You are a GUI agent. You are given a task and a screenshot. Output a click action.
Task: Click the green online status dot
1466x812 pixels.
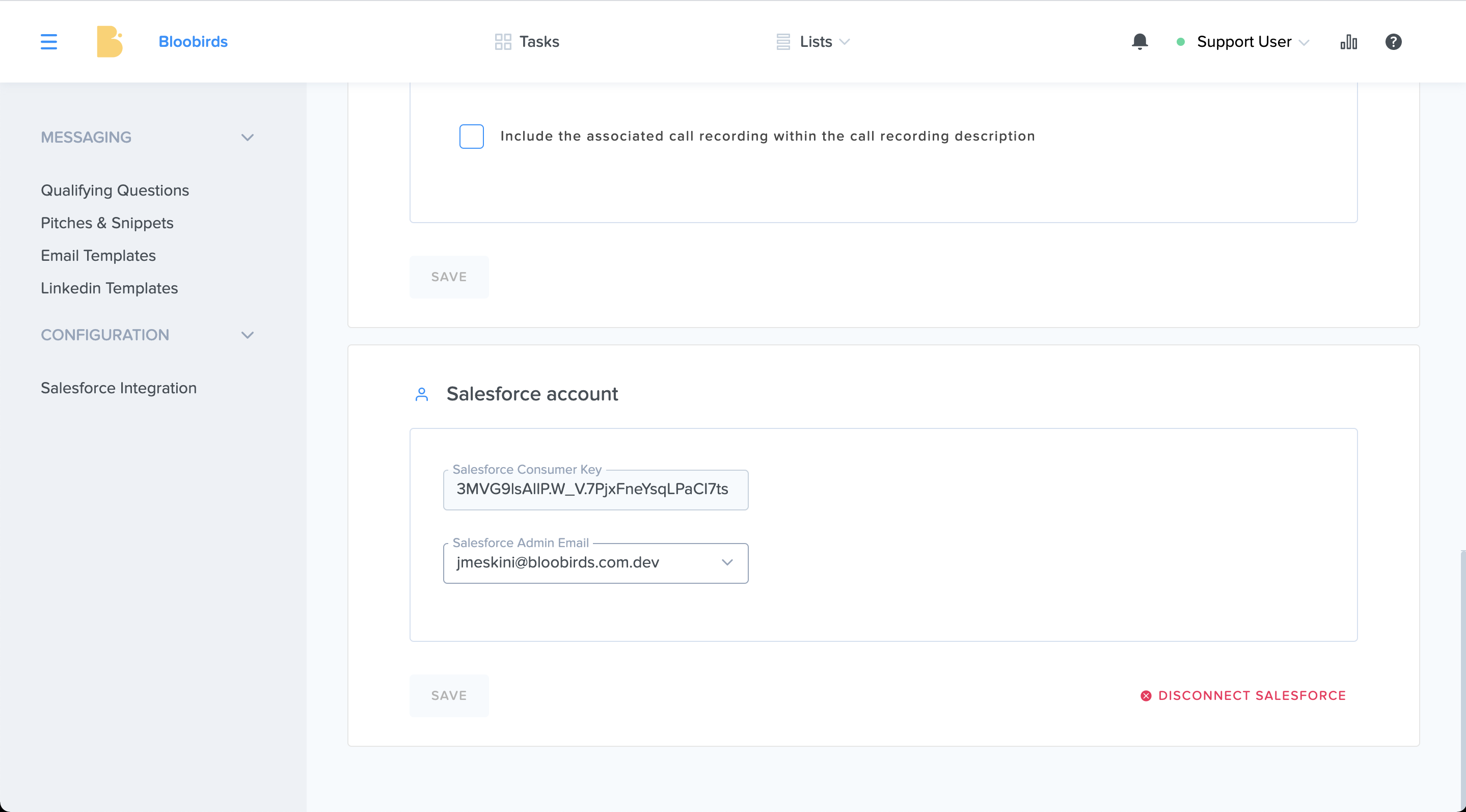tap(1180, 42)
